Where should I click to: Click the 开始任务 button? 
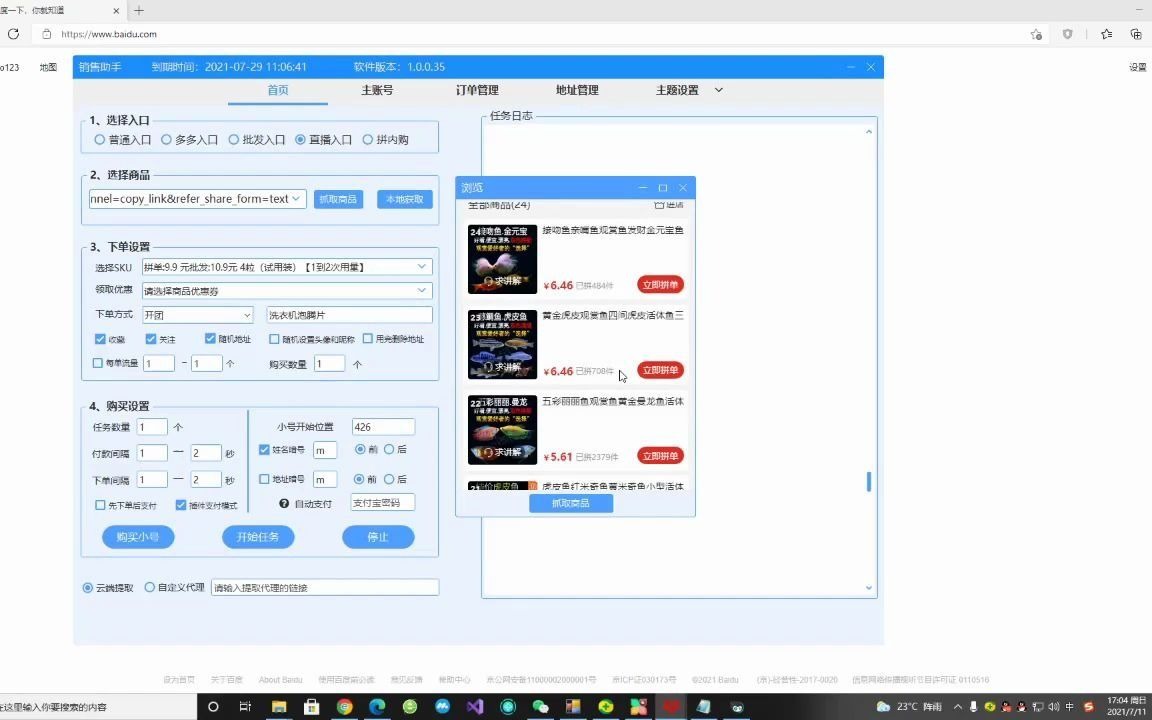257,537
